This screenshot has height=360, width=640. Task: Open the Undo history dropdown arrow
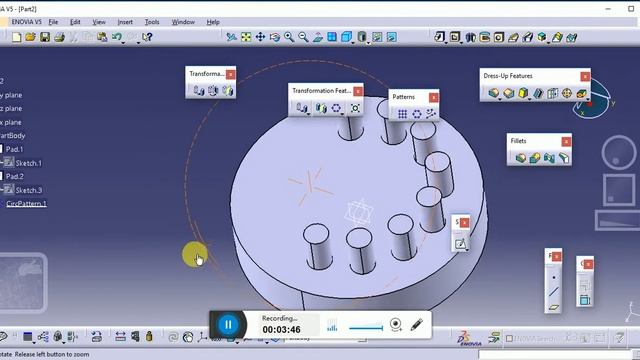[123, 42]
